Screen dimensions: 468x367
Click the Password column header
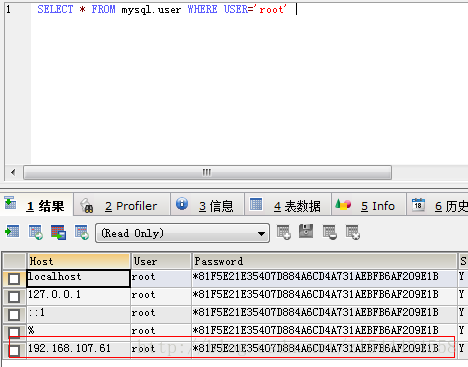[324, 261]
